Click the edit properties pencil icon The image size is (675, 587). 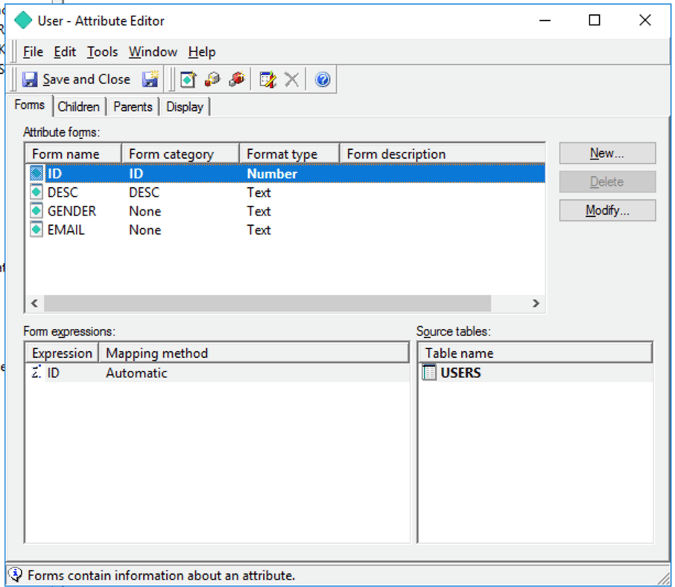coord(267,79)
